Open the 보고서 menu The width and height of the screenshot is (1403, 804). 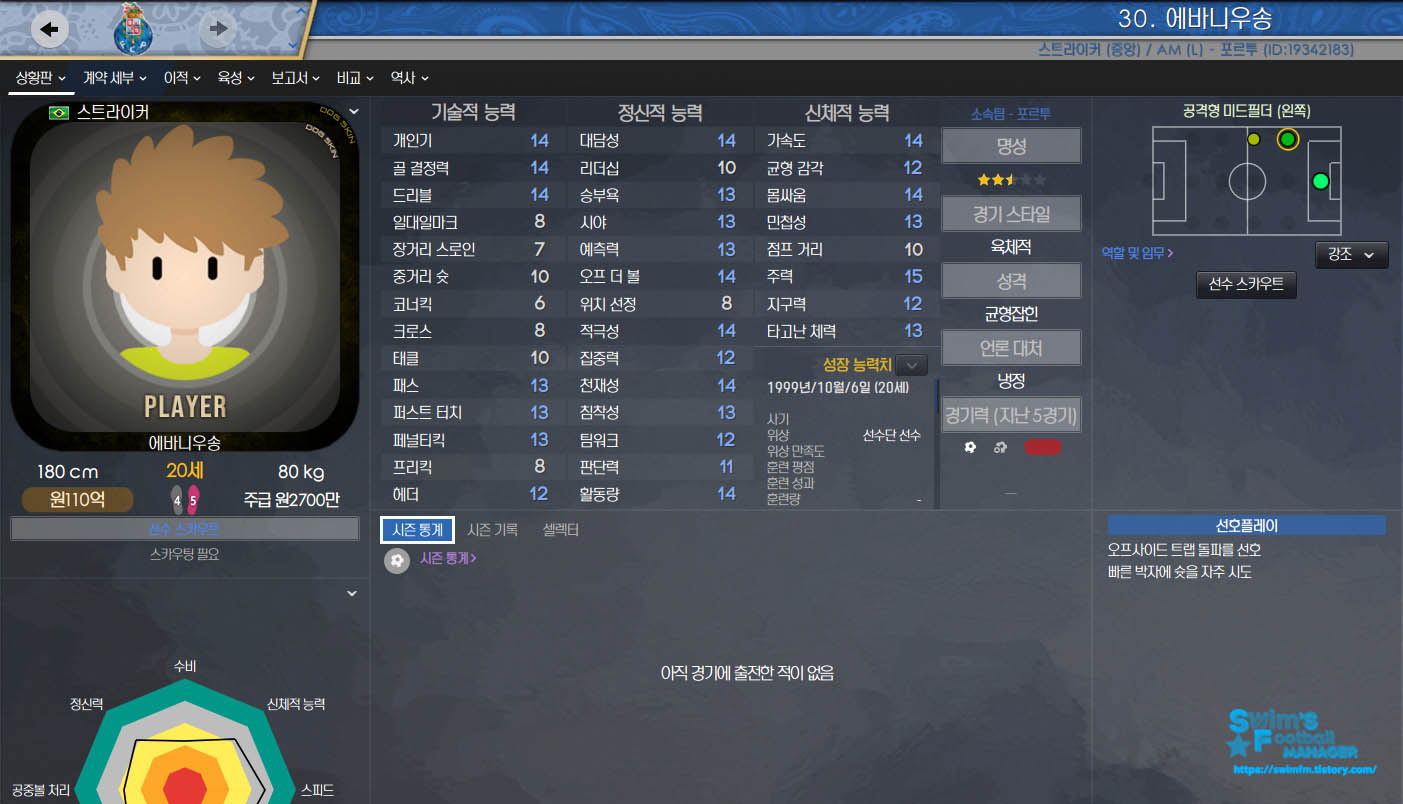pyautogui.click(x=296, y=77)
